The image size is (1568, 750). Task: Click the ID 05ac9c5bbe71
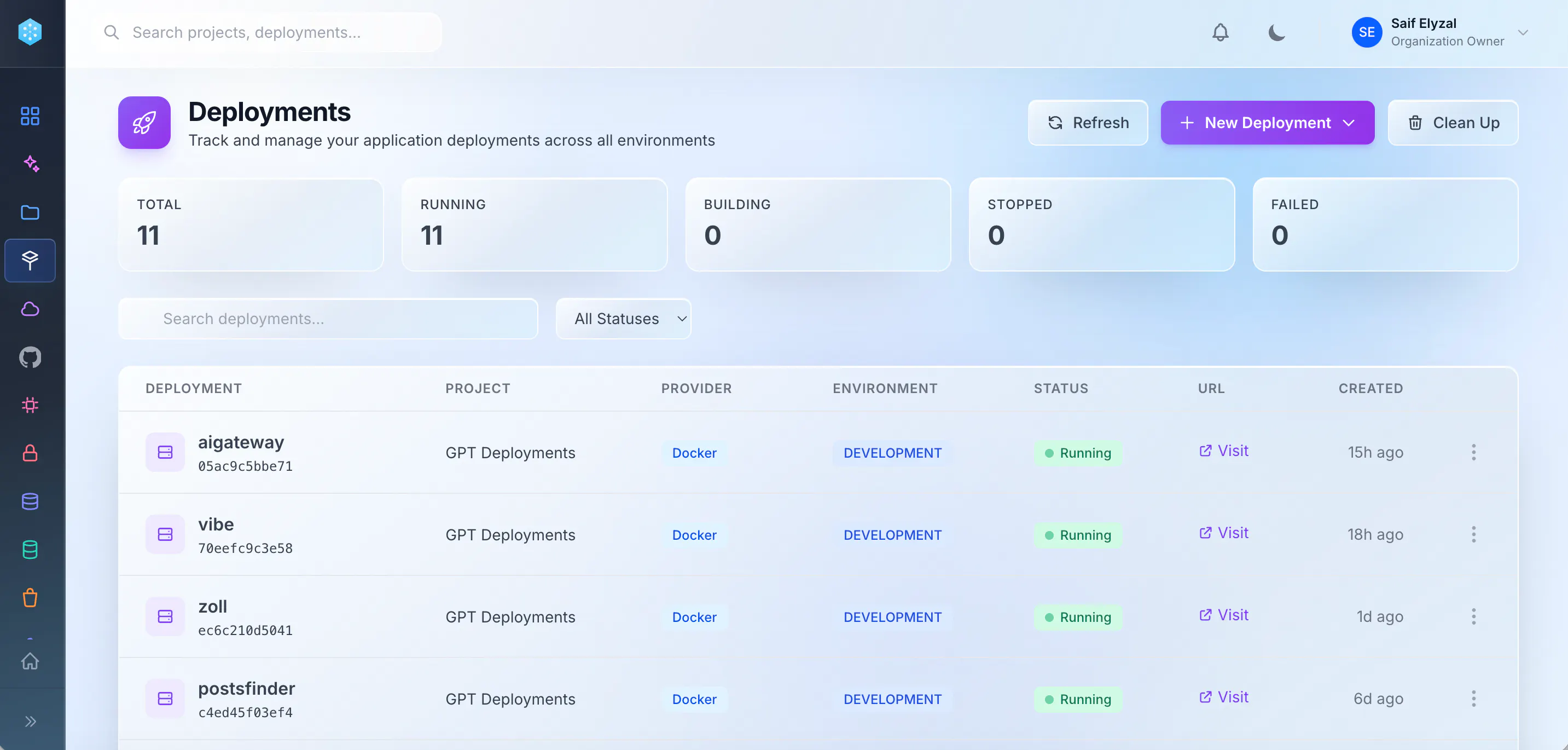coord(245,466)
